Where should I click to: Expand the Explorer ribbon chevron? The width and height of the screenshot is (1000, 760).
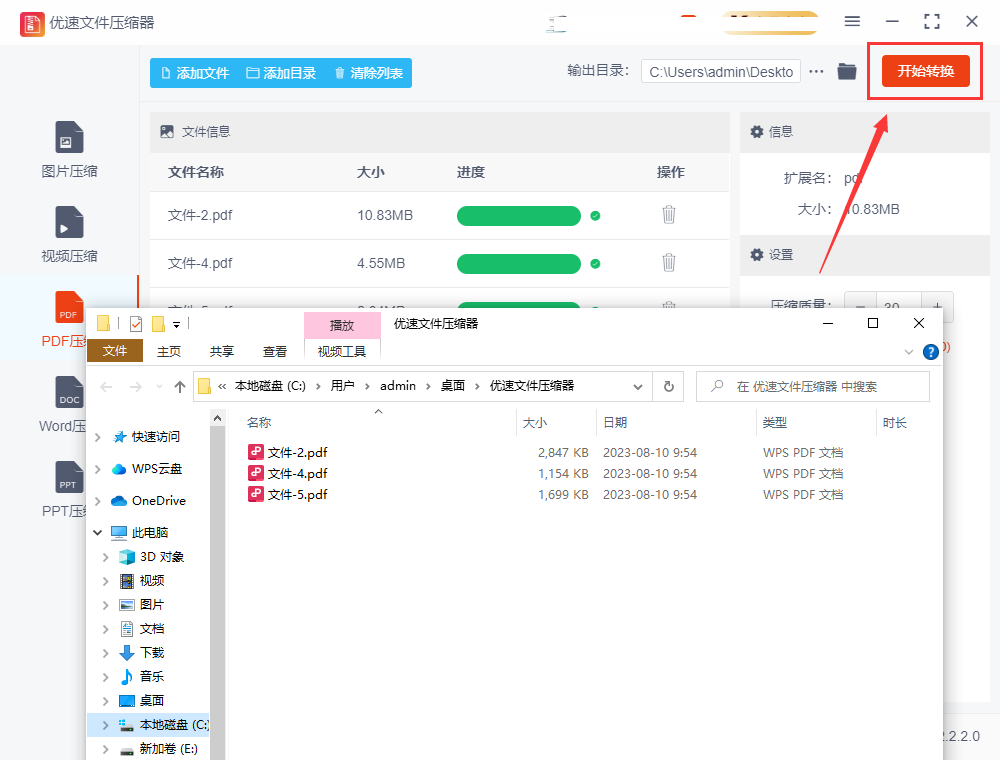tap(909, 352)
